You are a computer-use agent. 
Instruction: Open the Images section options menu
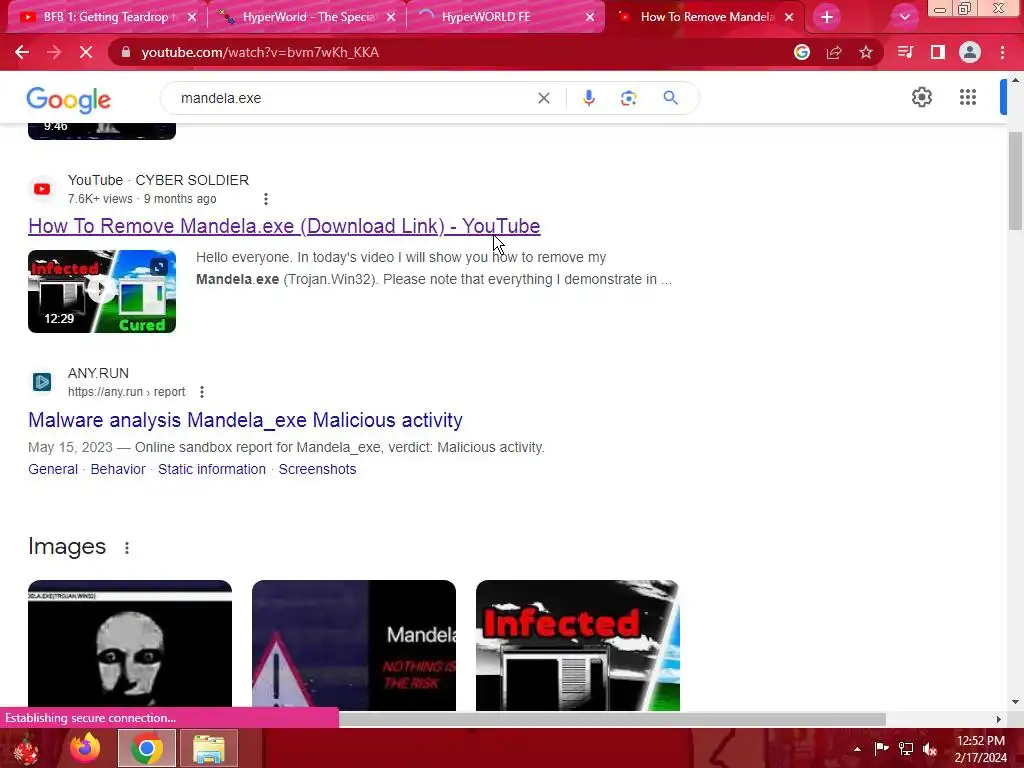[127, 547]
